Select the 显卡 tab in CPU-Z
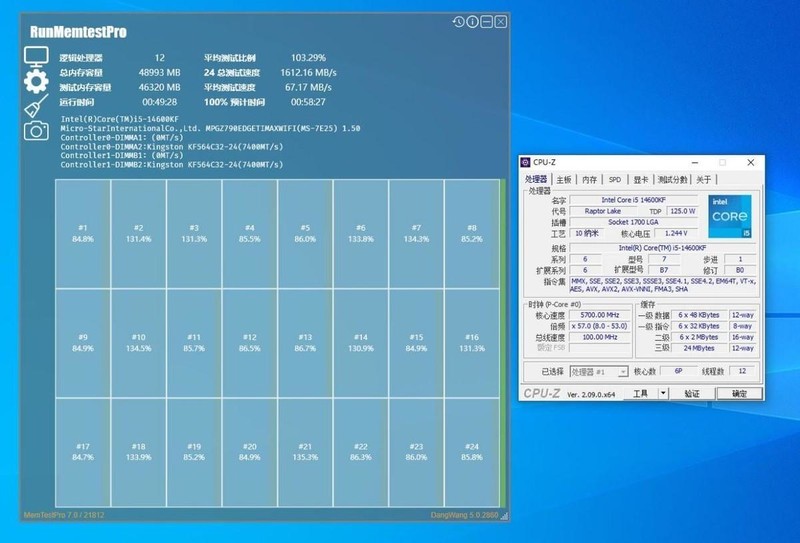 coord(641,180)
